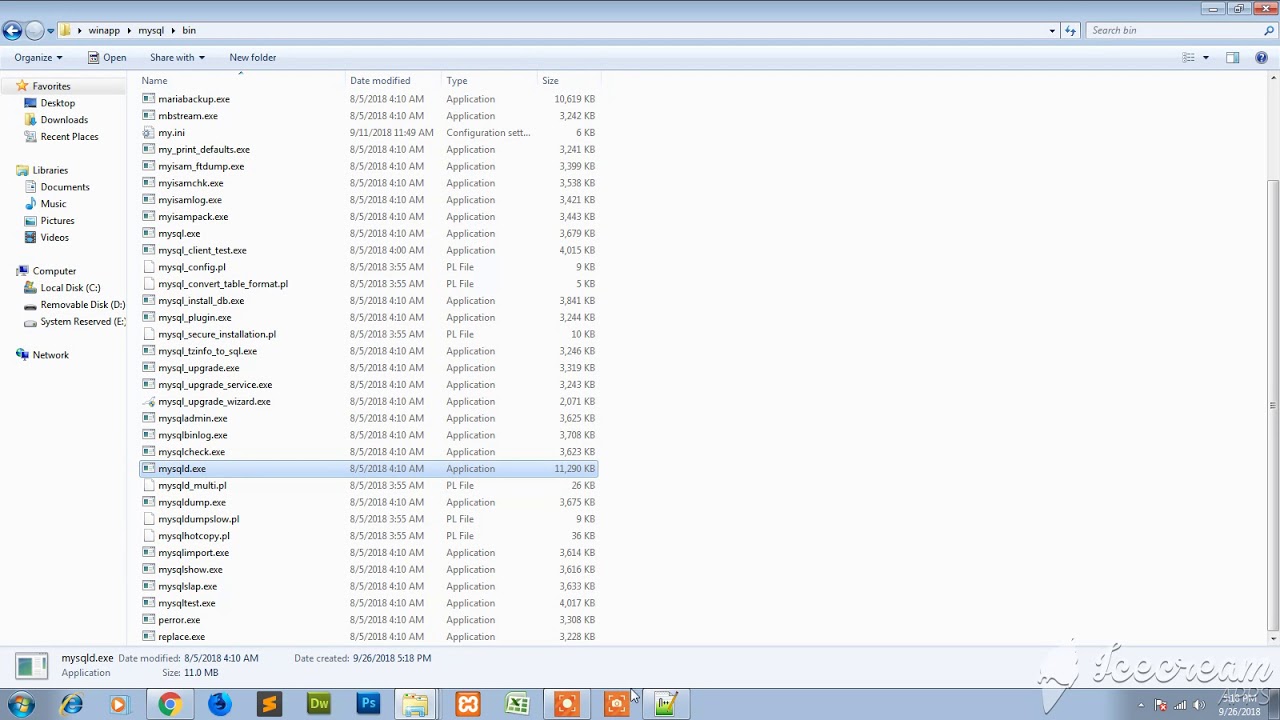Open Local Disk (C:)

click(70, 288)
